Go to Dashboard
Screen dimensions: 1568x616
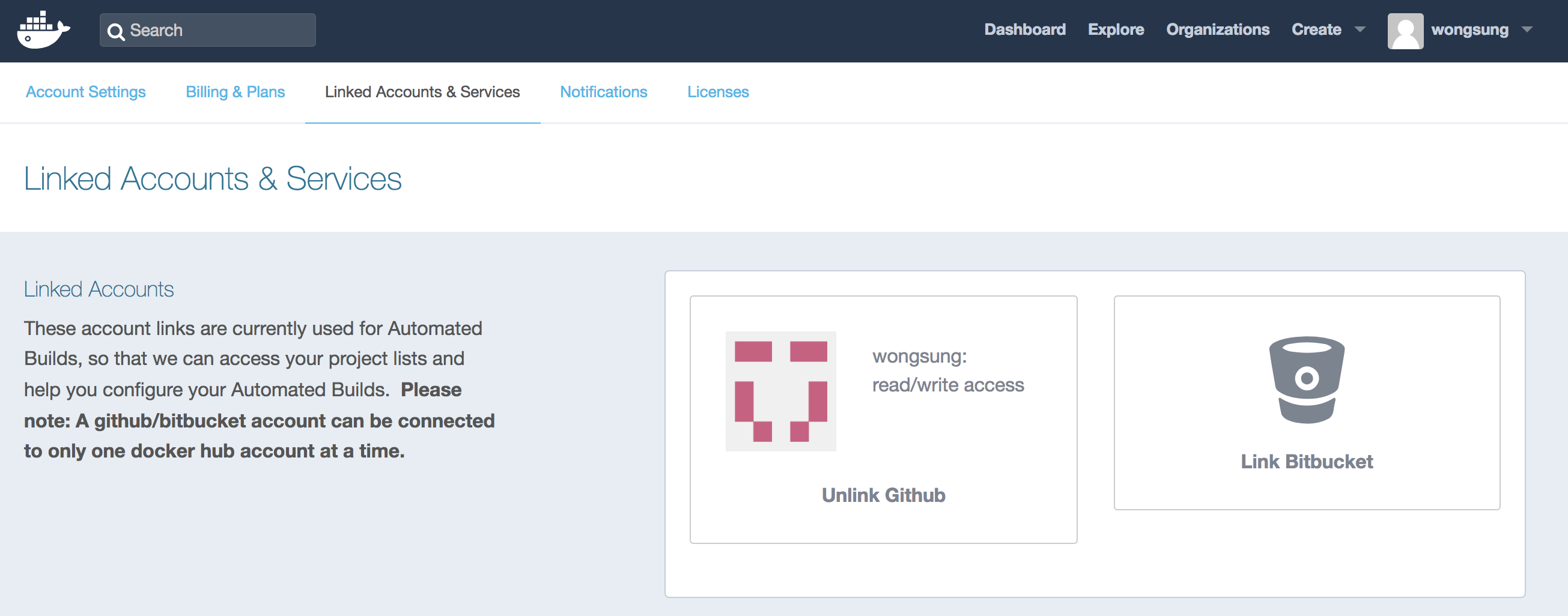[1024, 30]
